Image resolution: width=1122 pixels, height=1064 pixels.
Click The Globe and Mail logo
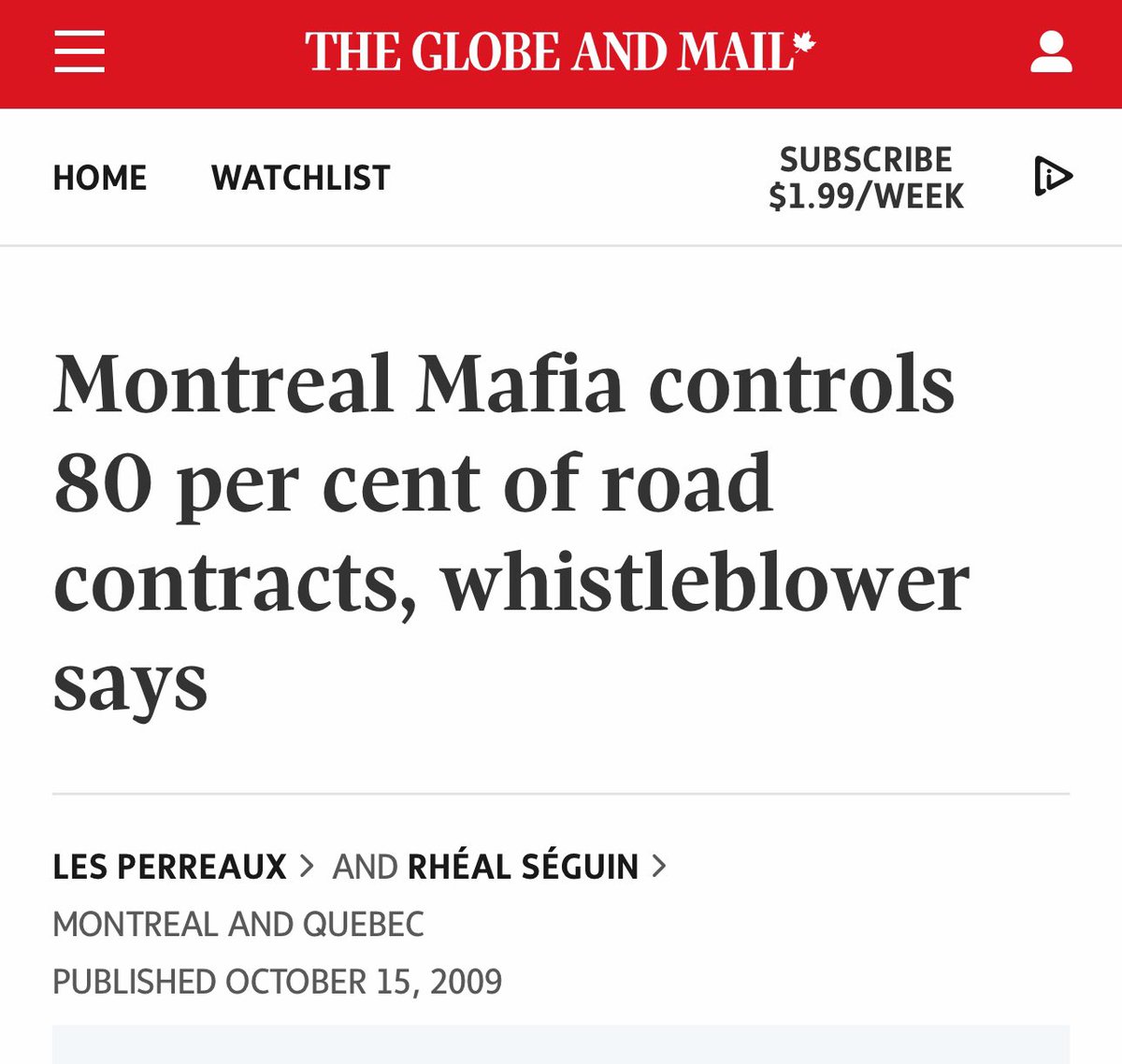pyautogui.click(x=552, y=52)
